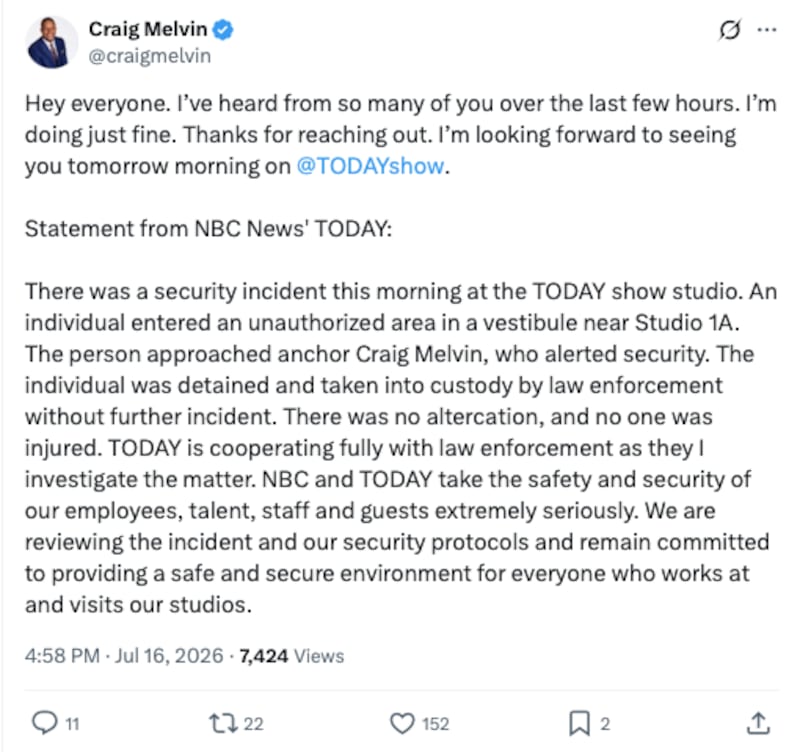
Task: Click the reply count 11
Action: click(72, 724)
